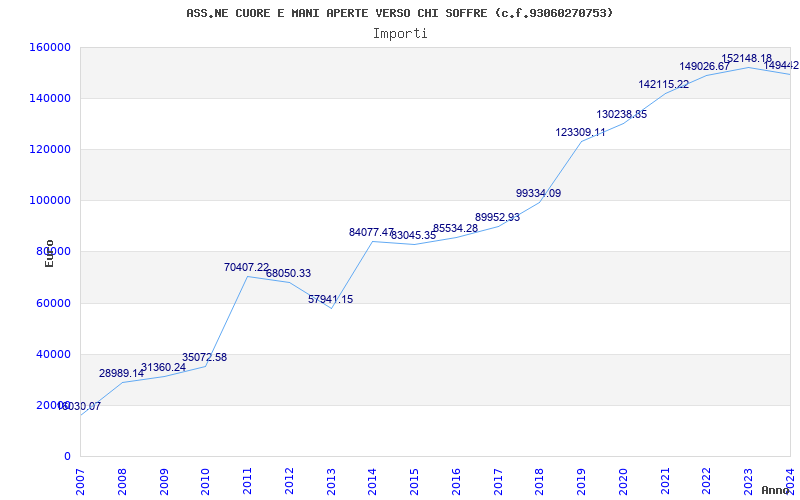
Task: Click the x-axis year 2008
Action: pyautogui.click(x=122, y=482)
